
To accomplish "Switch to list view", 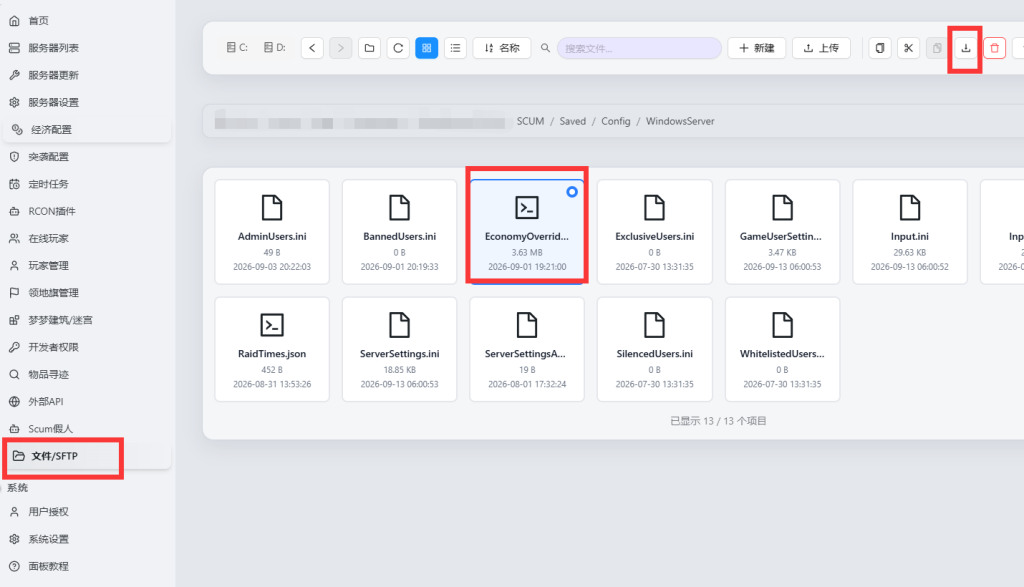I will pos(455,48).
